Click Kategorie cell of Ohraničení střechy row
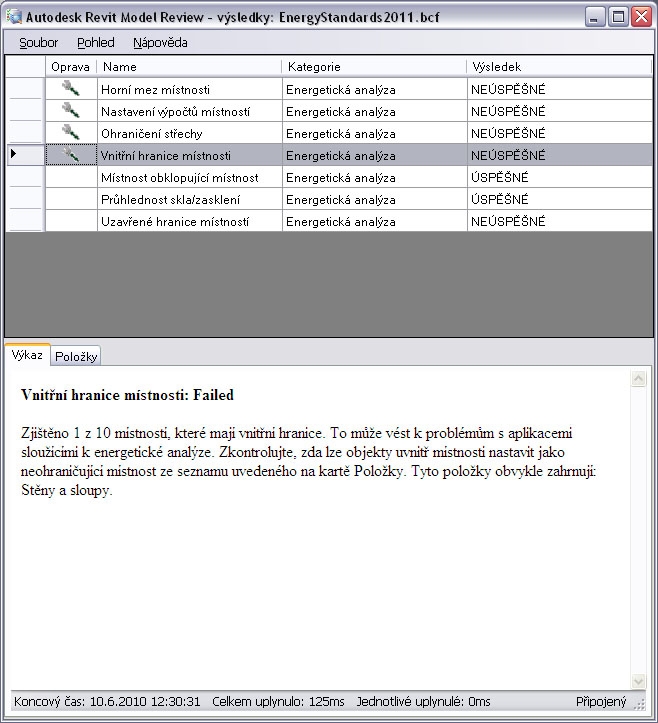The height and width of the screenshot is (723, 658). [375, 134]
